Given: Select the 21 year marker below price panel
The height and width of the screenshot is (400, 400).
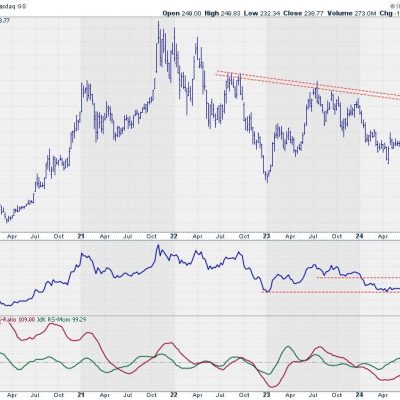Looking at the screenshot, I should coord(81,236).
